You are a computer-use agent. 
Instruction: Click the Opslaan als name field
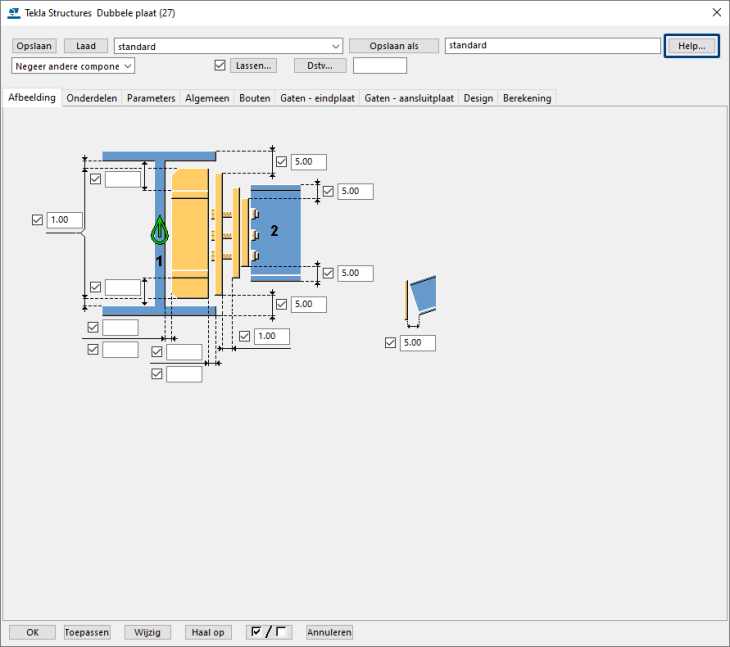(552, 46)
